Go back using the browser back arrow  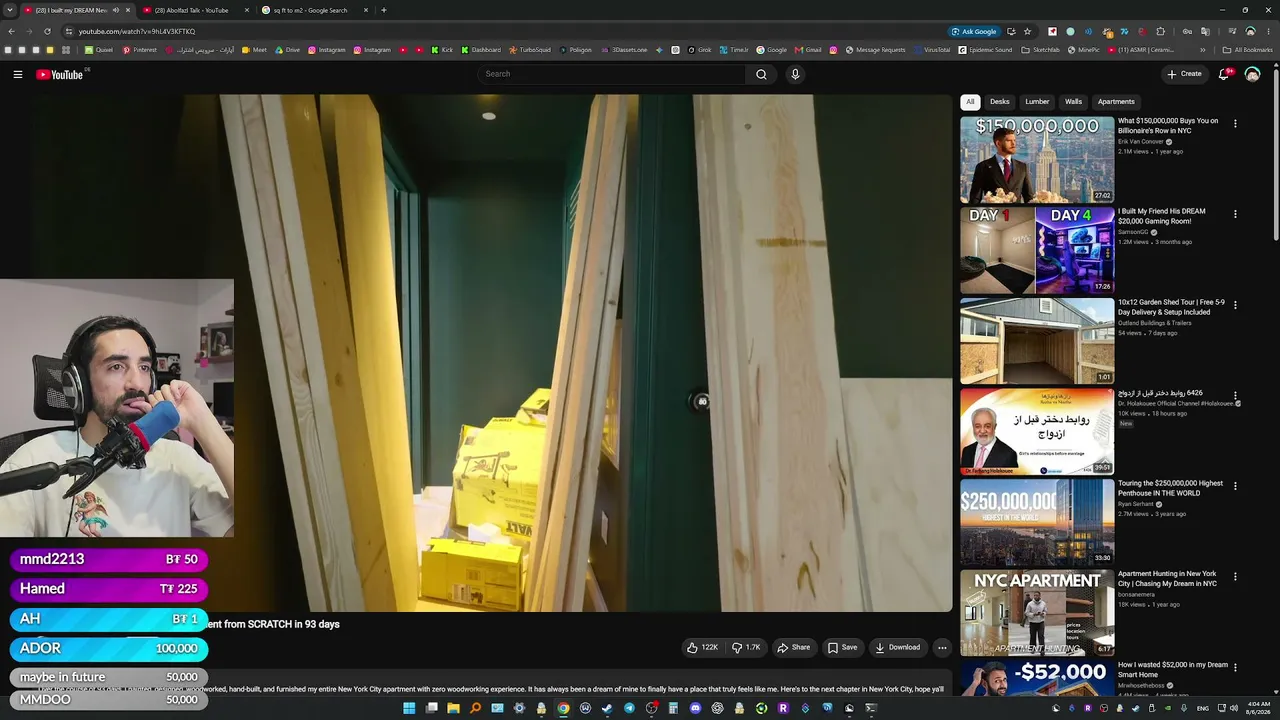[11, 31]
